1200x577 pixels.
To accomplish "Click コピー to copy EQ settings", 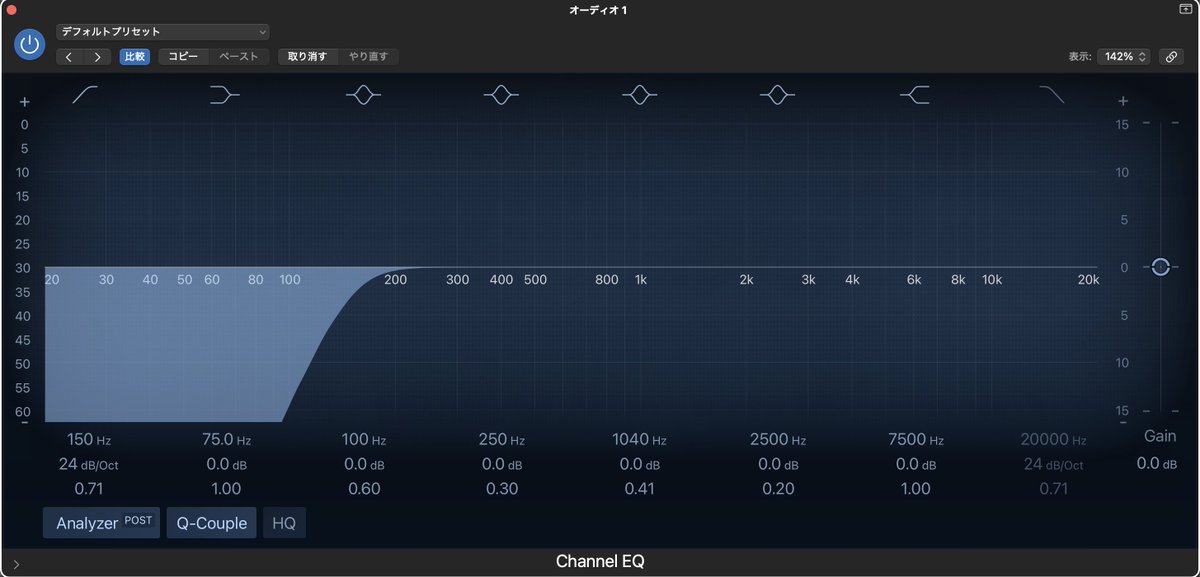I will pyautogui.click(x=183, y=57).
